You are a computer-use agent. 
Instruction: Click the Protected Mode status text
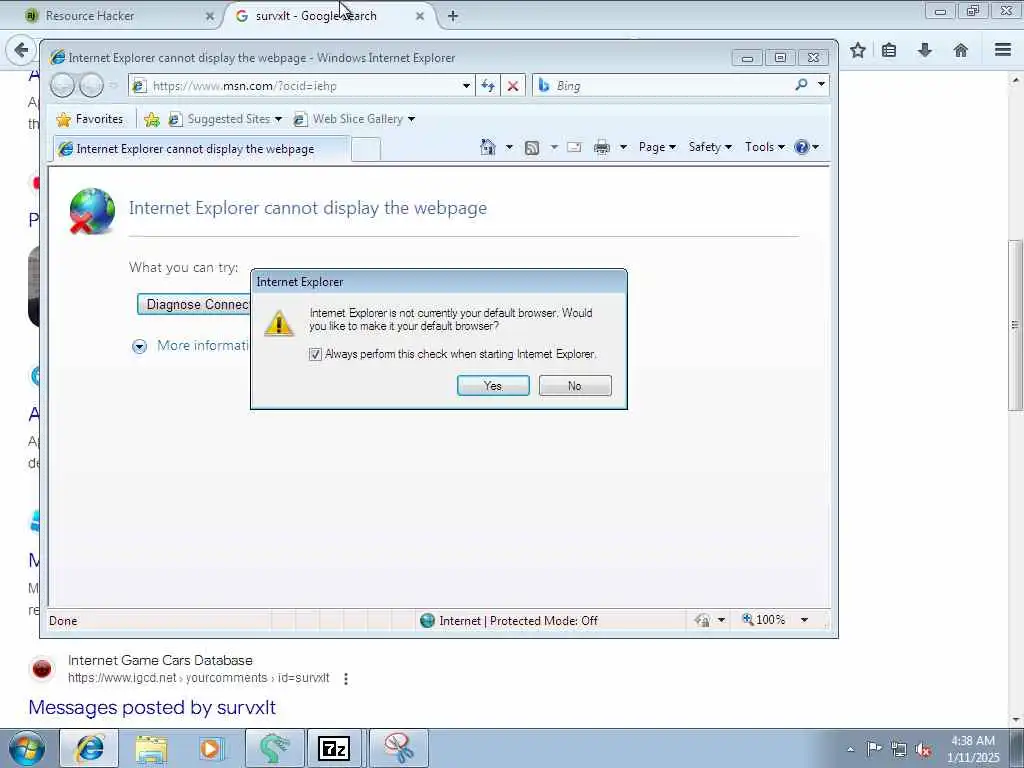click(519, 620)
